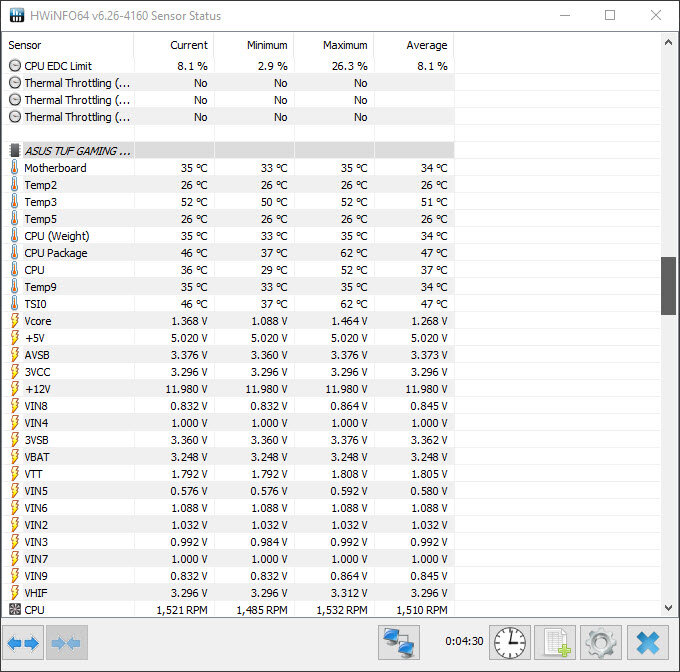Select the CPU Package temperature row
Image resolution: width=680 pixels, height=672 pixels.
(56, 253)
